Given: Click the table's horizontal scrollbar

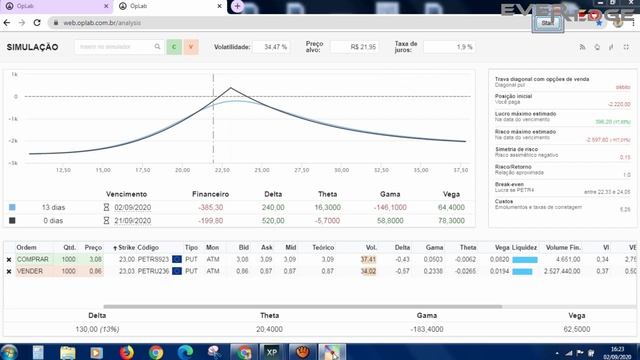Looking at the screenshot, I should pyautogui.click(x=302, y=307).
